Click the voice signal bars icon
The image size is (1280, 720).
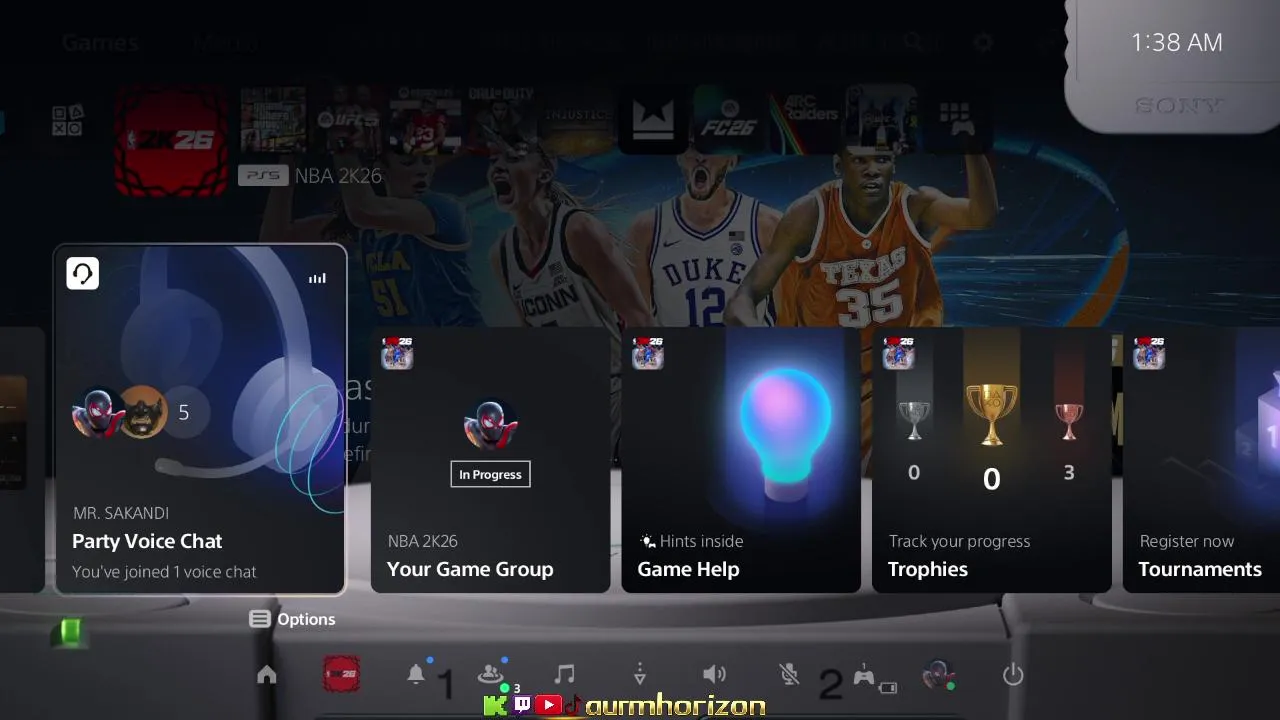coord(317,278)
